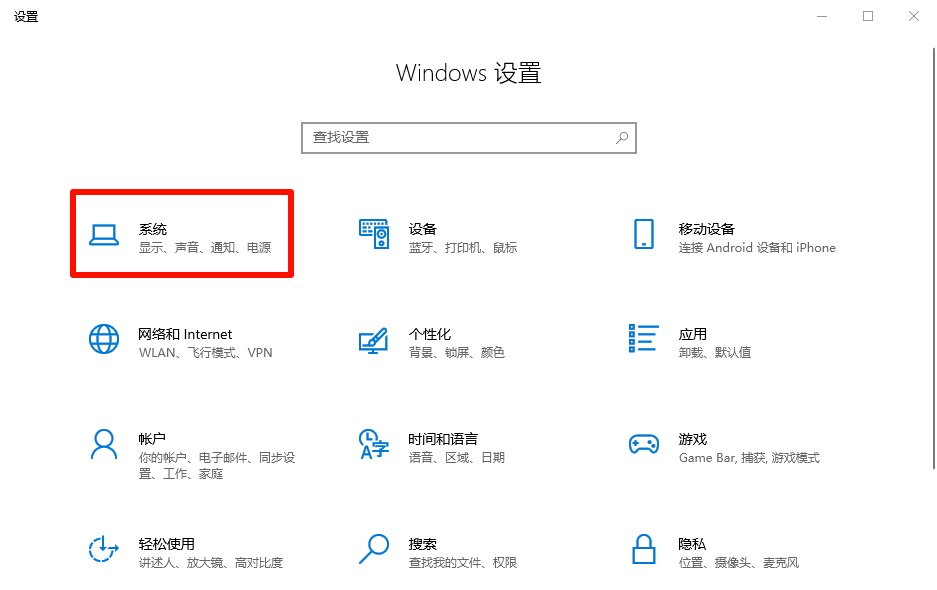
Task: Open 网络和 Internet category title
Action: [185, 334]
